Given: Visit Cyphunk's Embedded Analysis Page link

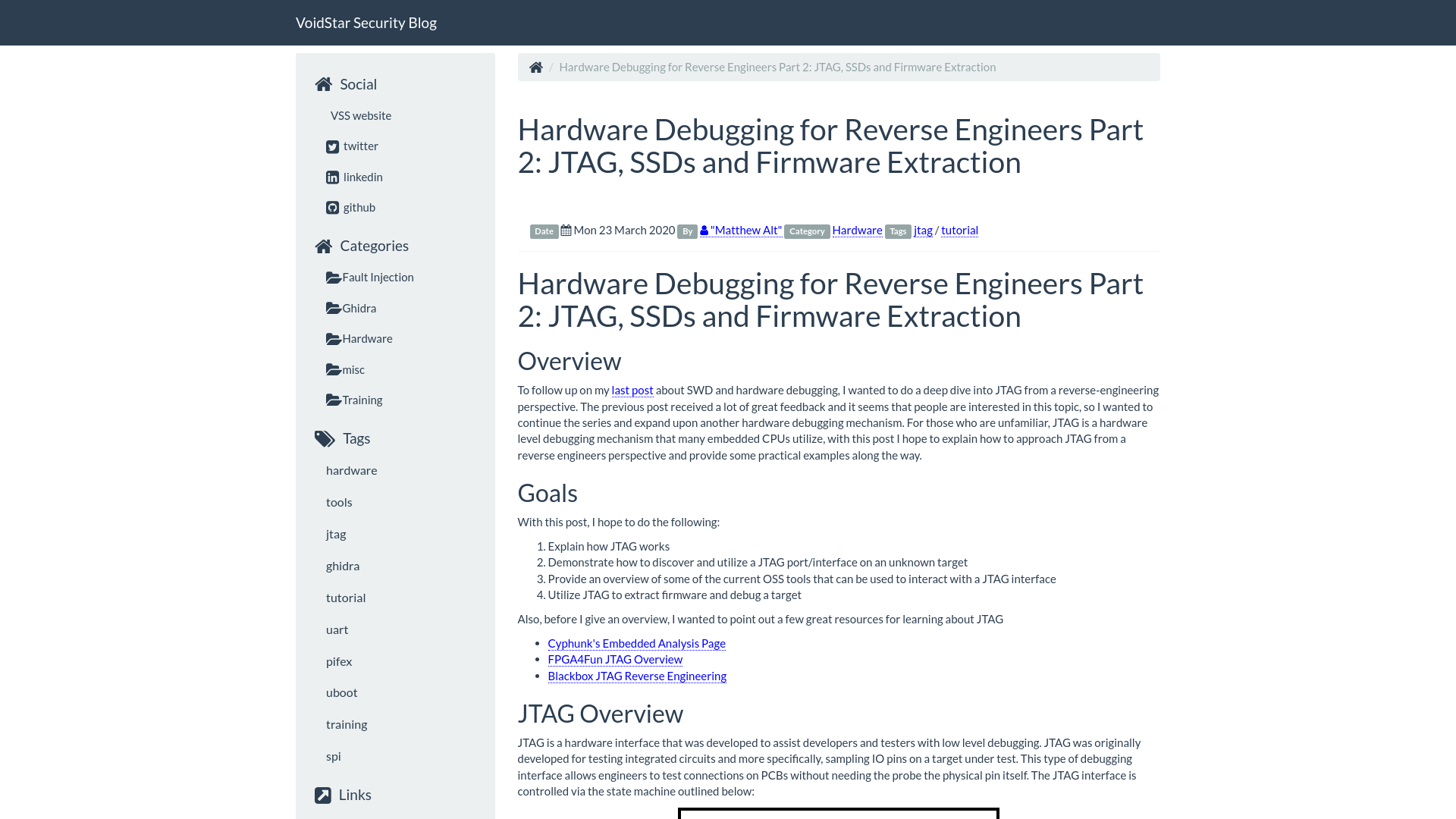Looking at the screenshot, I should pyautogui.click(x=636, y=643).
